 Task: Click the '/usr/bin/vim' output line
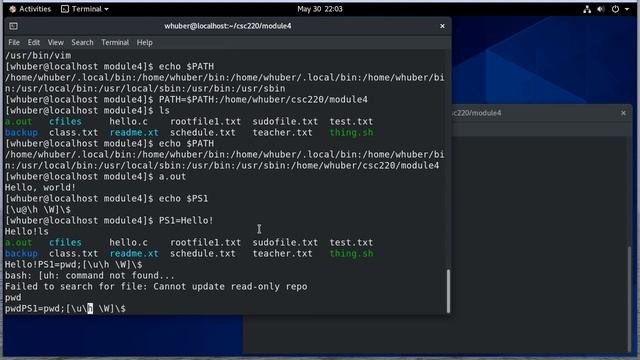(x=38, y=56)
